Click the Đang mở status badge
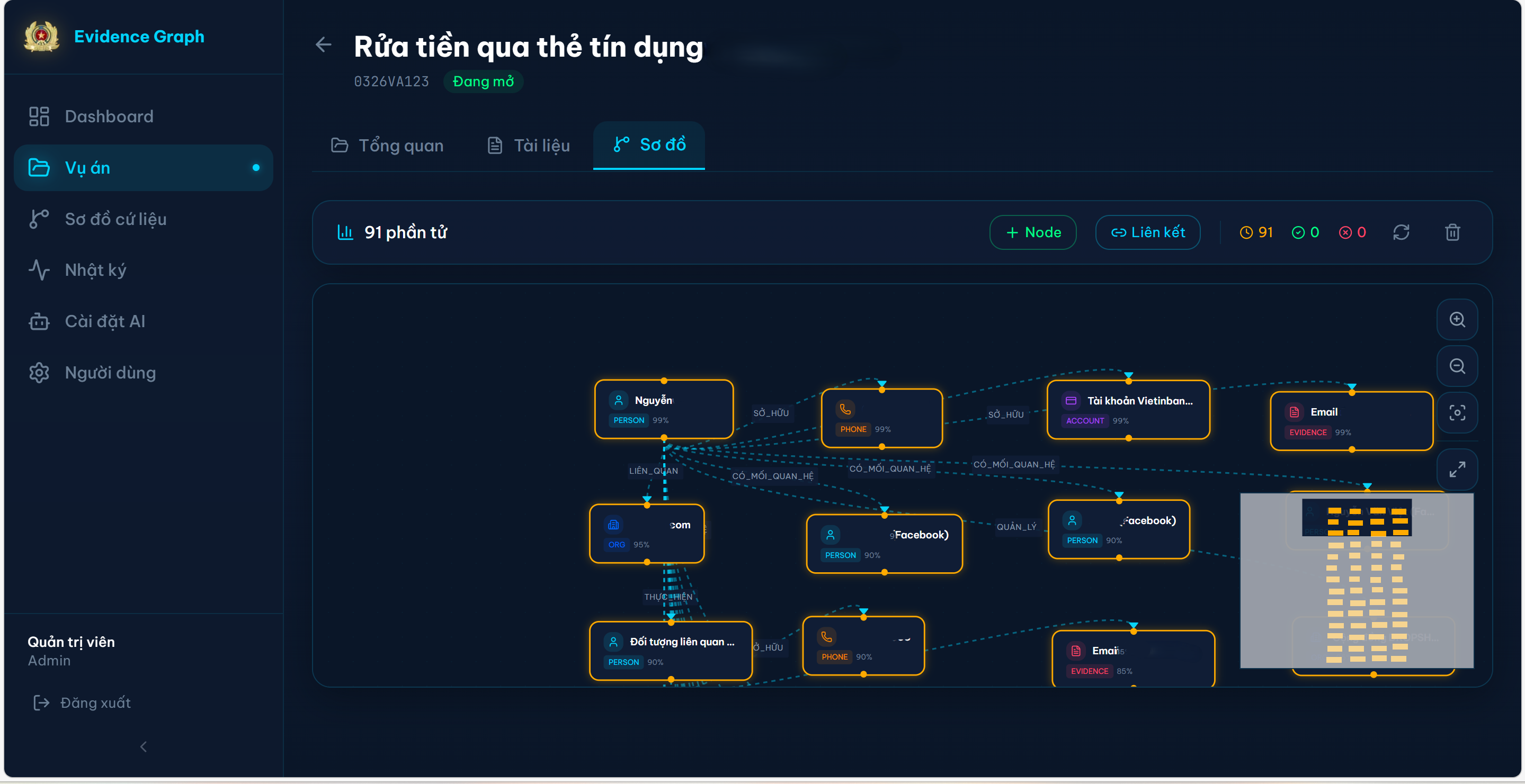1525x784 pixels. click(x=483, y=82)
